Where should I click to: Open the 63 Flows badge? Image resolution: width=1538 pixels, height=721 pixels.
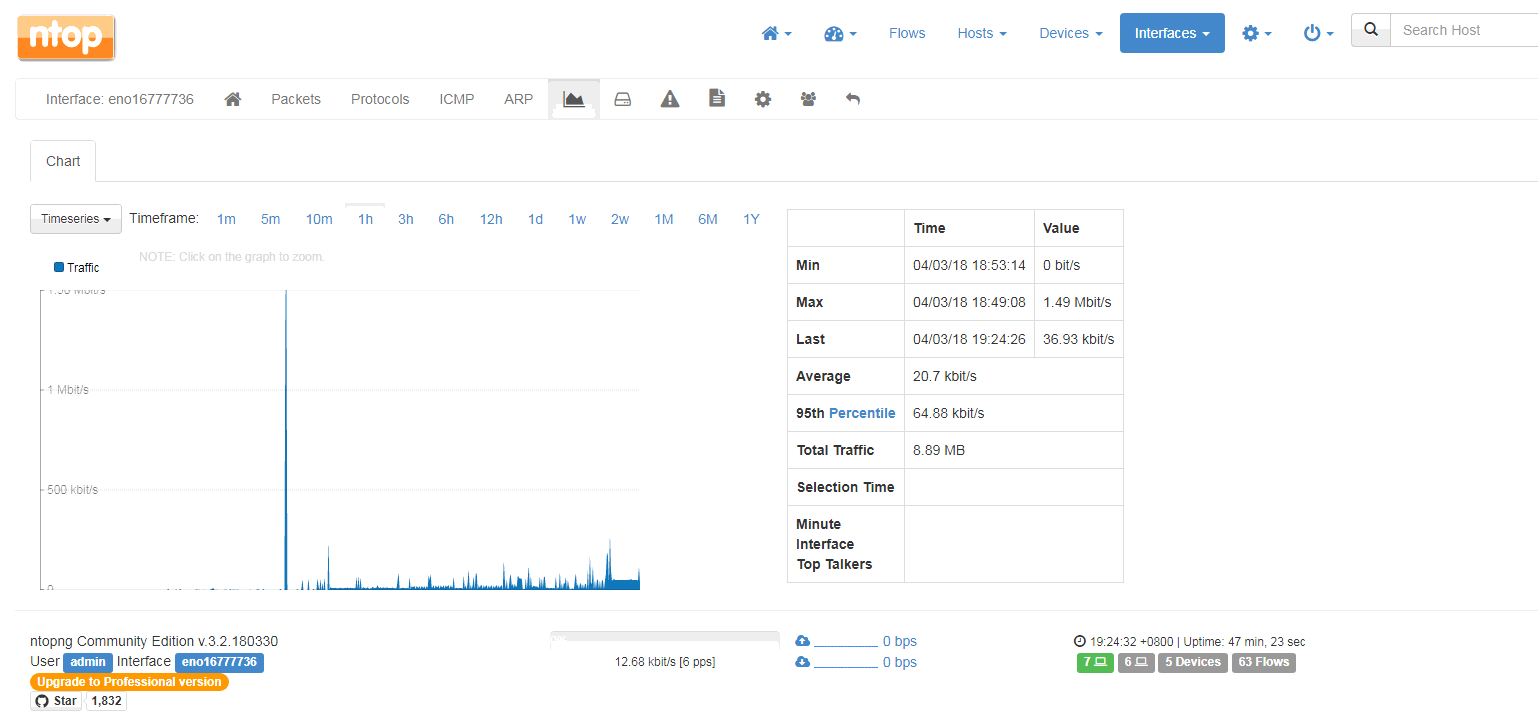click(x=1264, y=662)
